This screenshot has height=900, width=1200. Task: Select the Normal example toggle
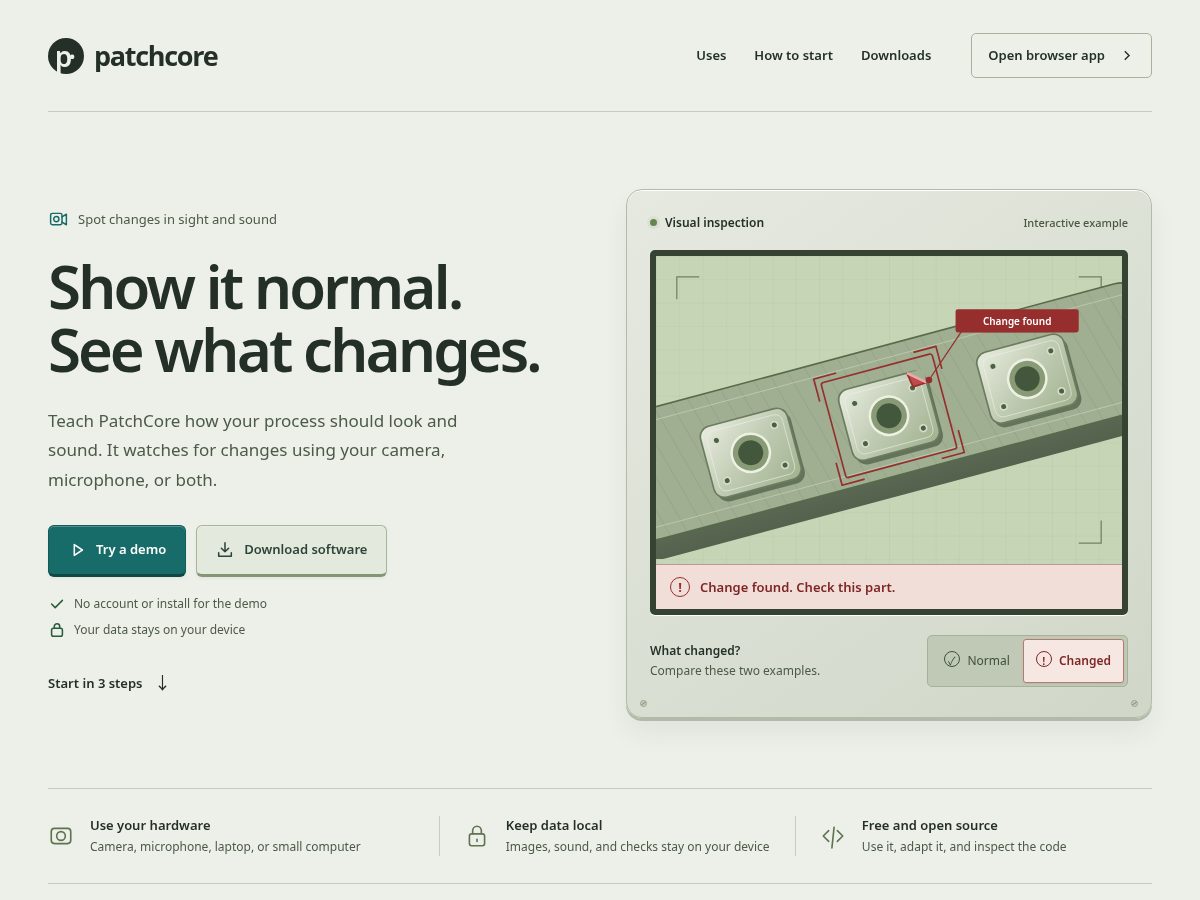point(976,660)
